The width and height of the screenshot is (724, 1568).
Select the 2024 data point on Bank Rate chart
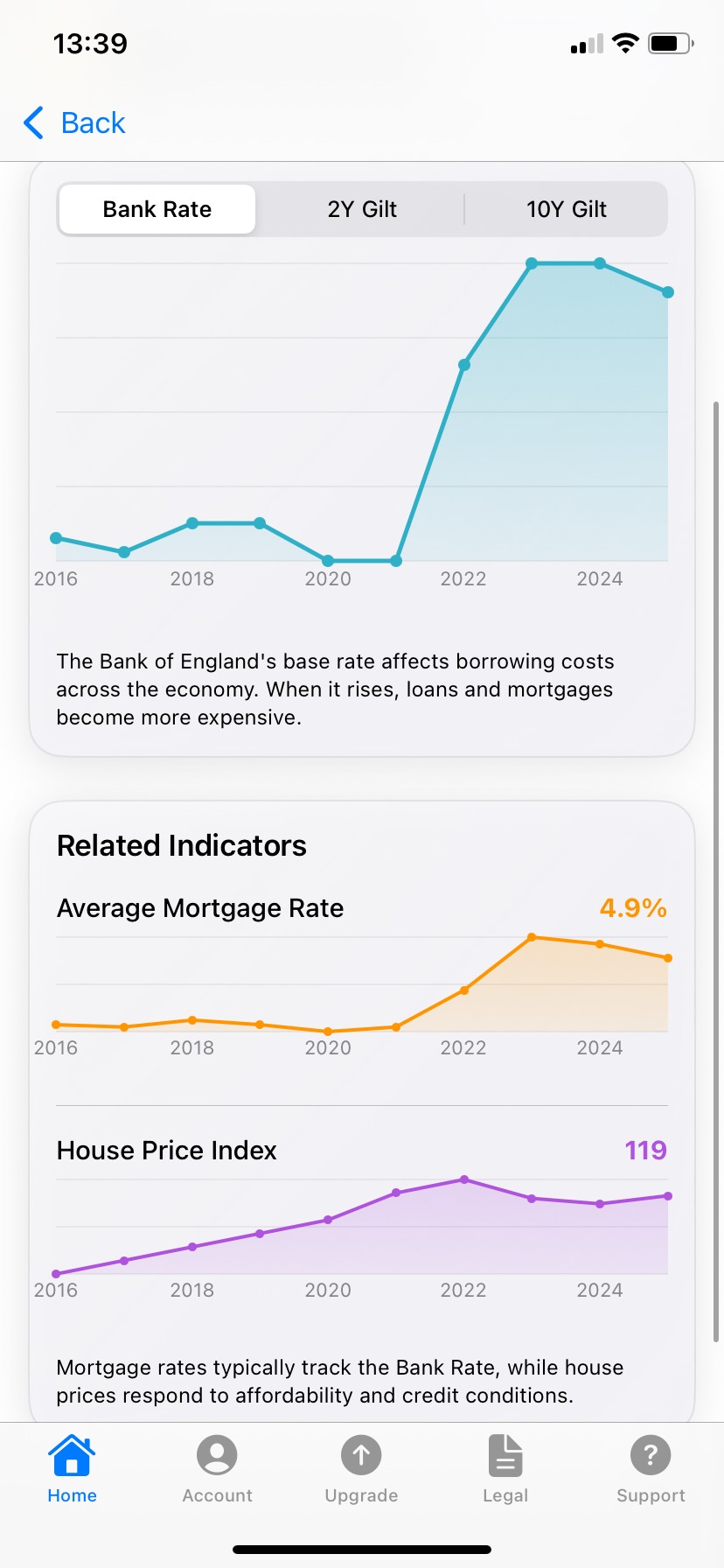pos(599,262)
